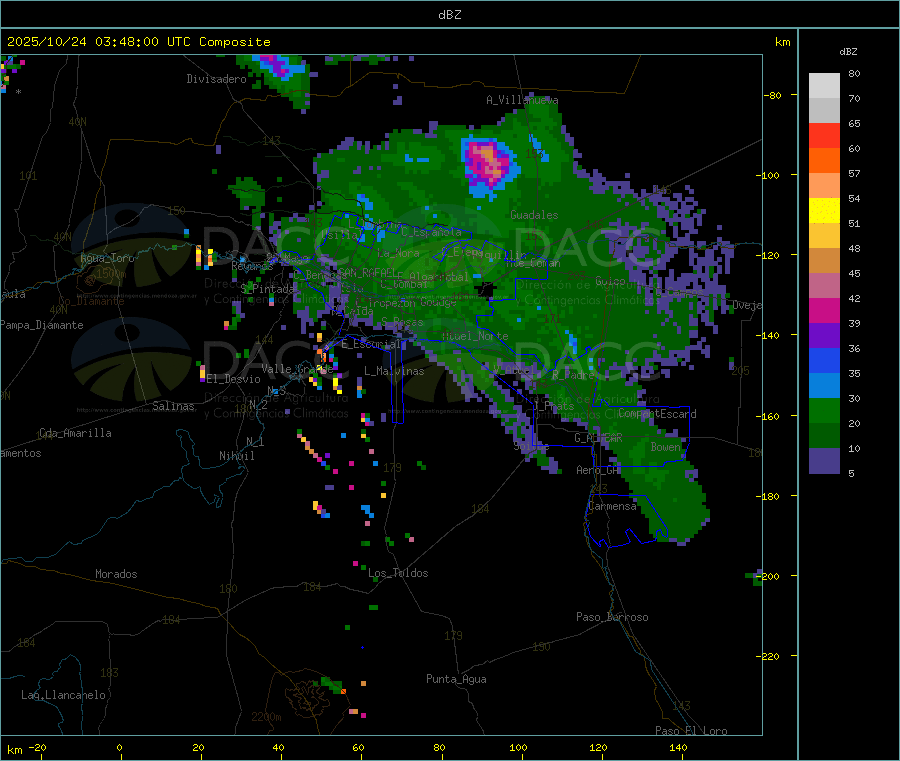Click the 'Morados' map label
900x761 pixels.
[116, 574]
